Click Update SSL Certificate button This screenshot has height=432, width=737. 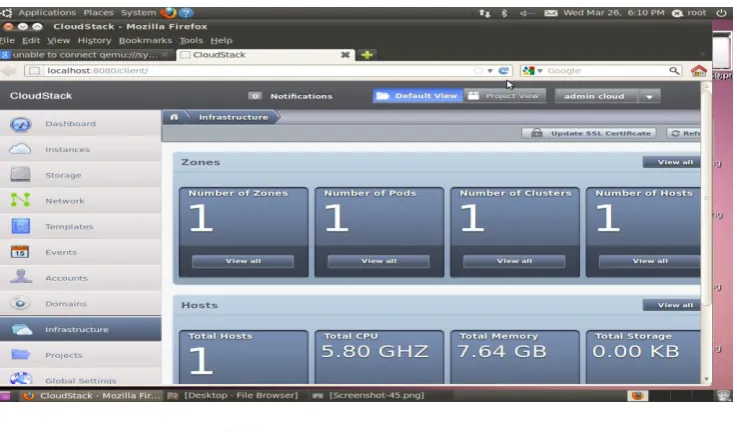coord(589,134)
